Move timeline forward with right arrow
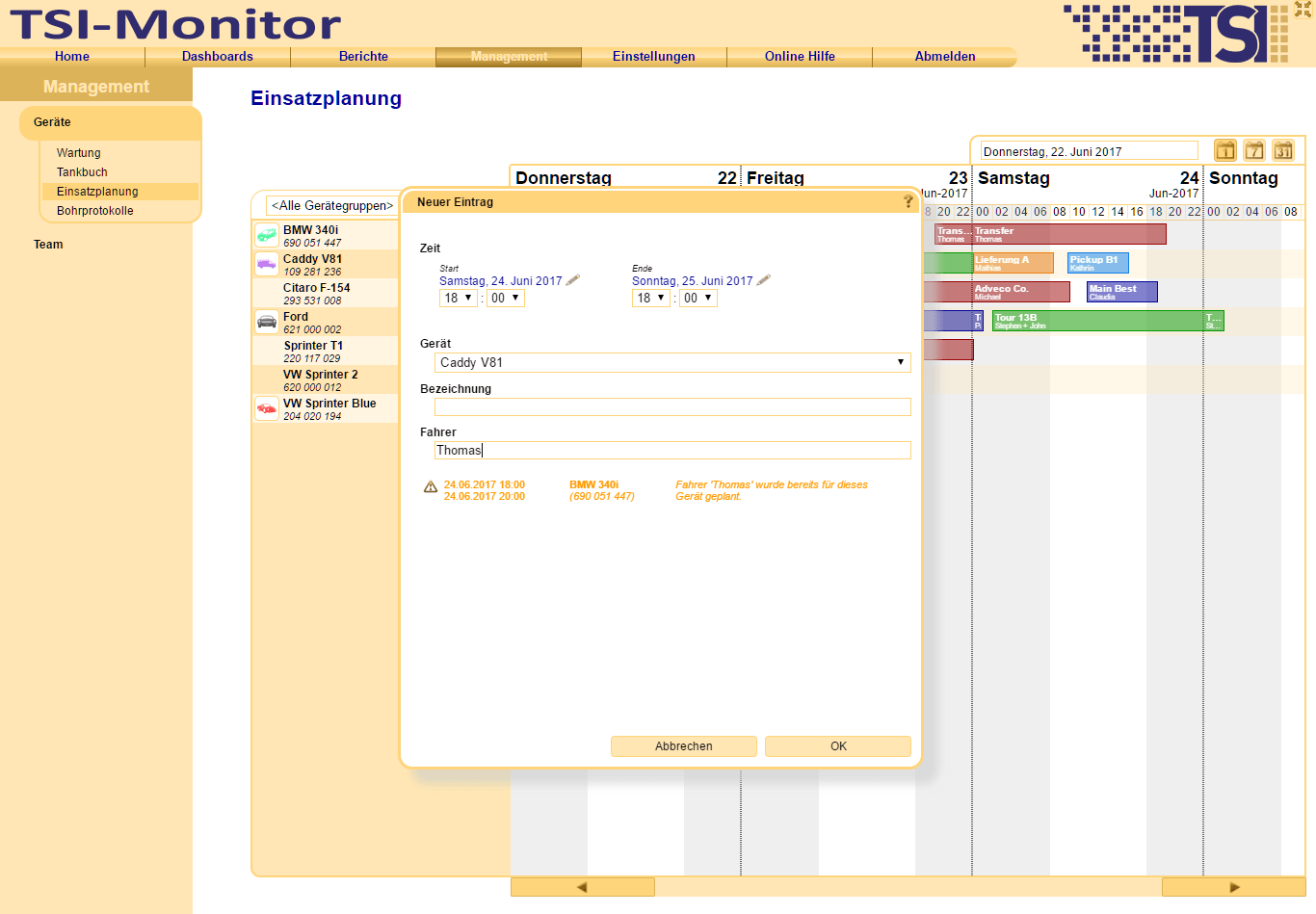 pyautogui.click(x=1234, y=887)
